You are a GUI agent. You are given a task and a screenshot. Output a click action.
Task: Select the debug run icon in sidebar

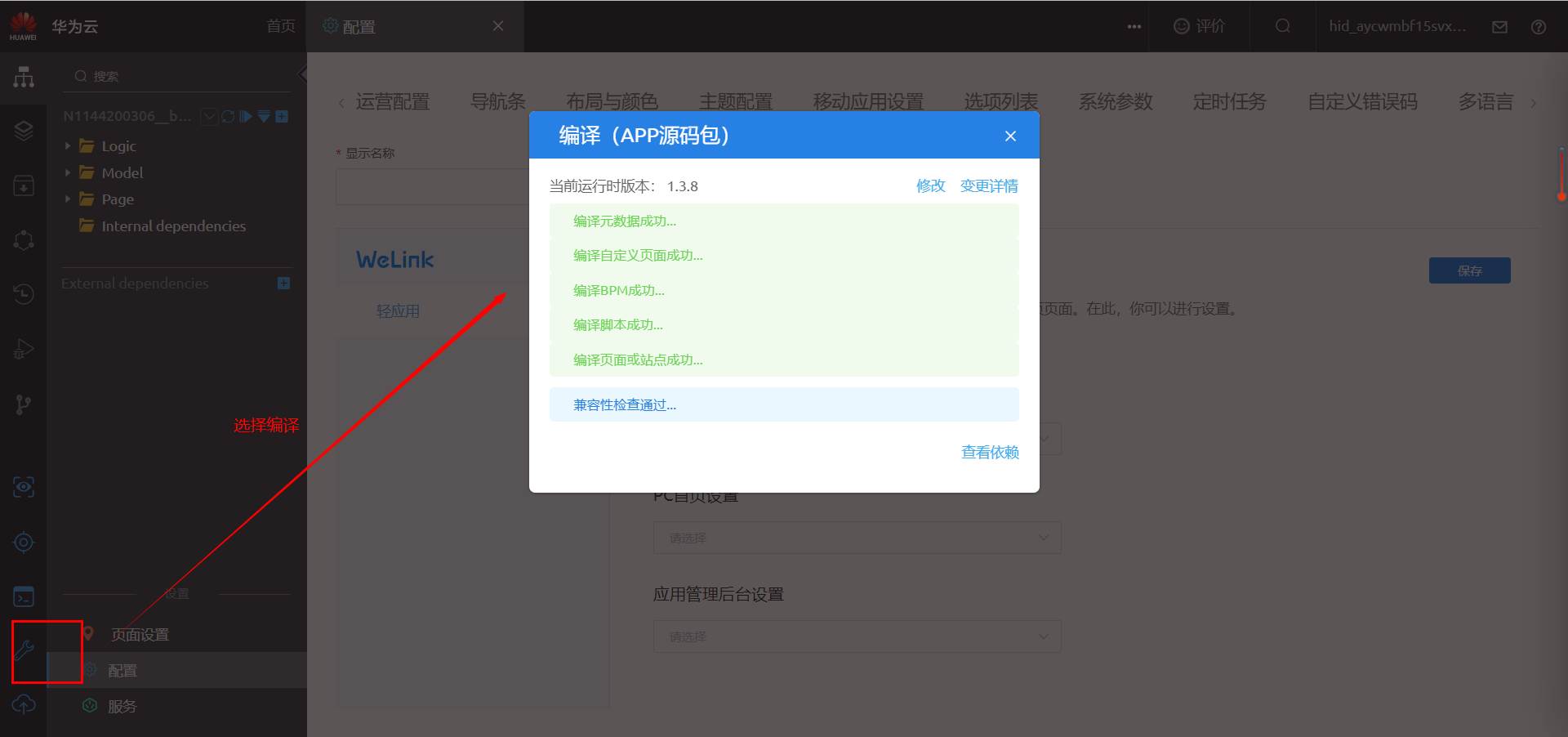(24, 349)
